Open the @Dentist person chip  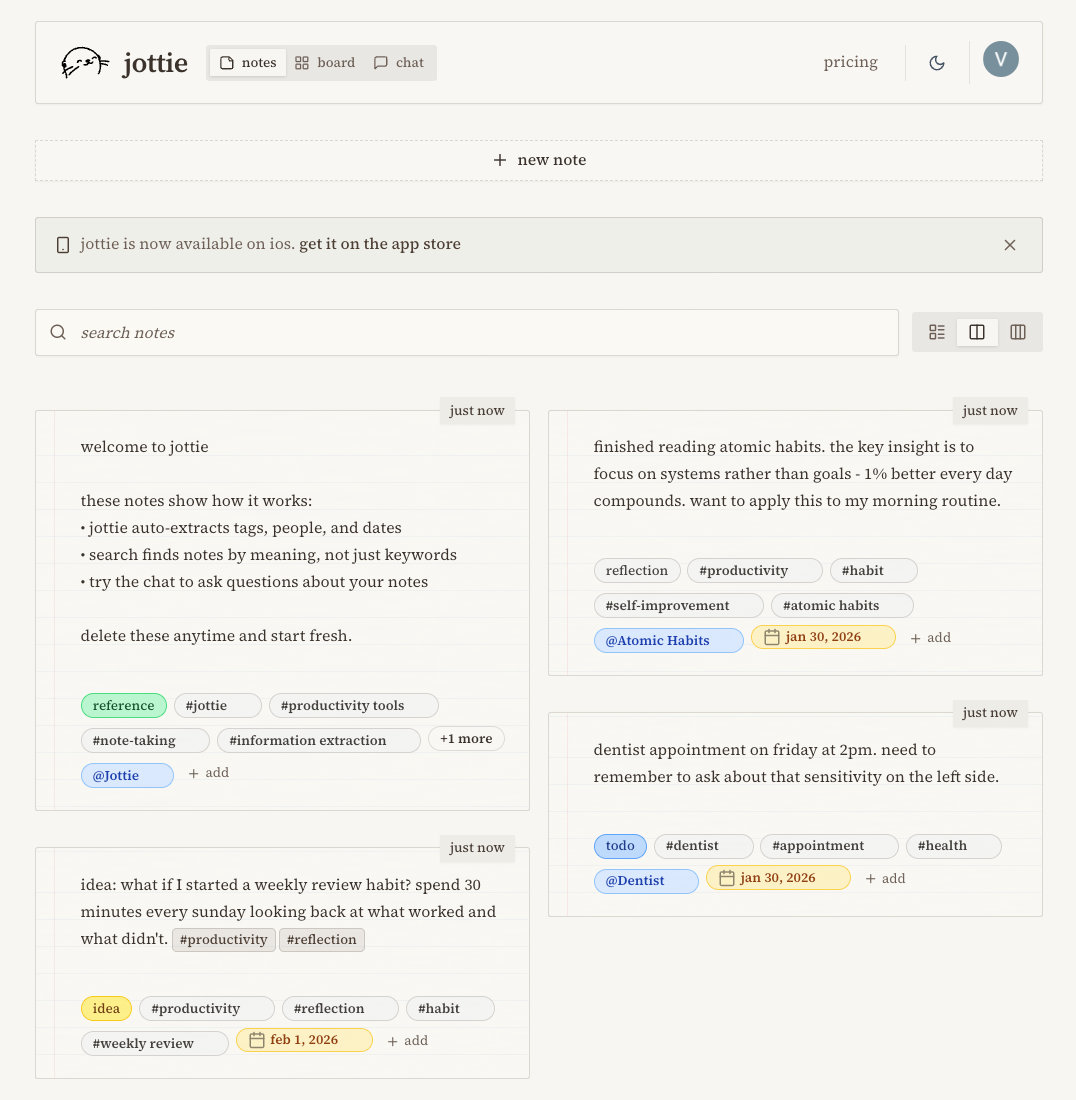[x=646, y=880]
